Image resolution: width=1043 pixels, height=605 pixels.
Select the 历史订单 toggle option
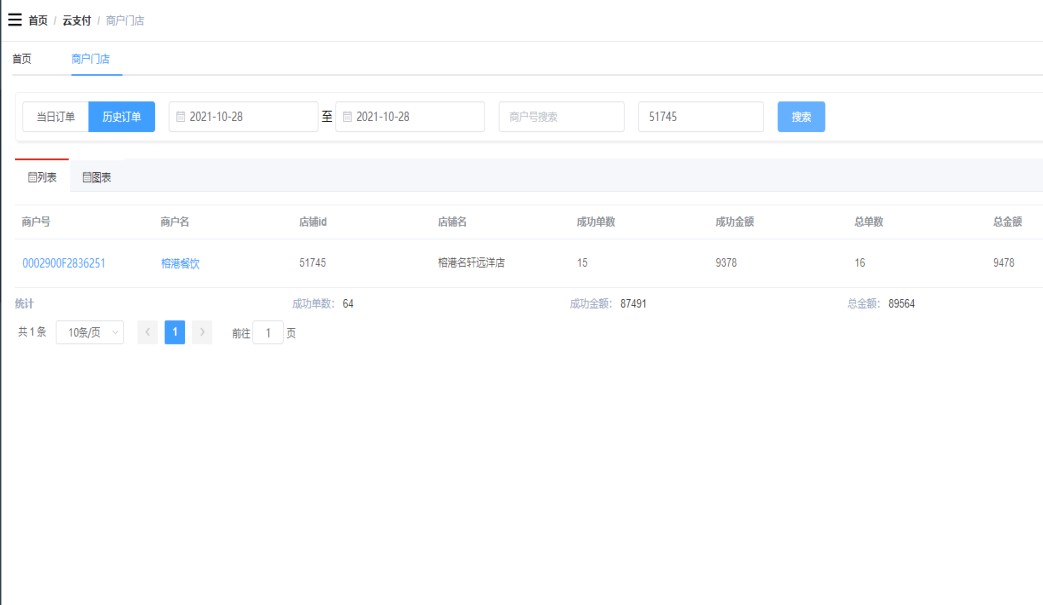122,117
